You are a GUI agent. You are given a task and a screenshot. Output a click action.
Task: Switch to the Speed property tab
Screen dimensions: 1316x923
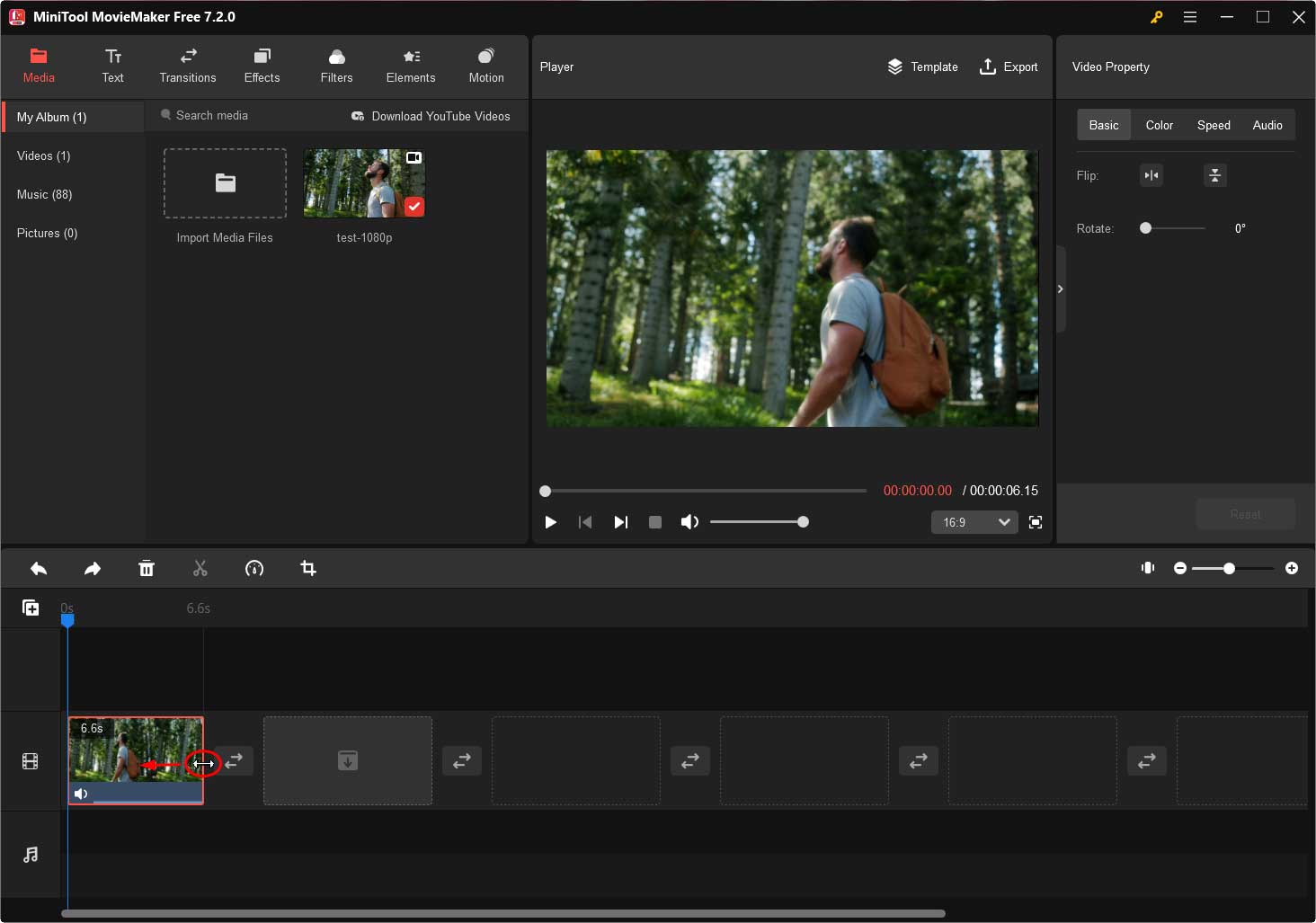pos(1214,125)
